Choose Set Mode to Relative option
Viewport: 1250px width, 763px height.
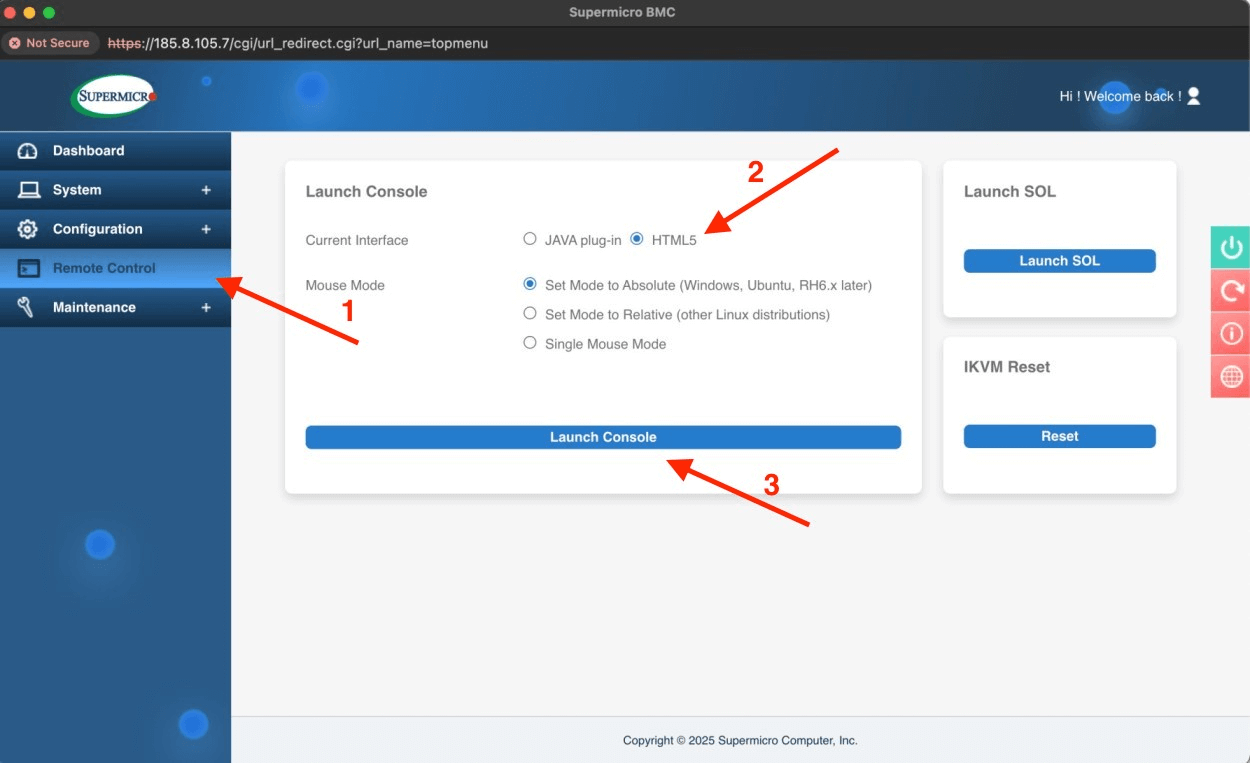click(x=530, y=314)
